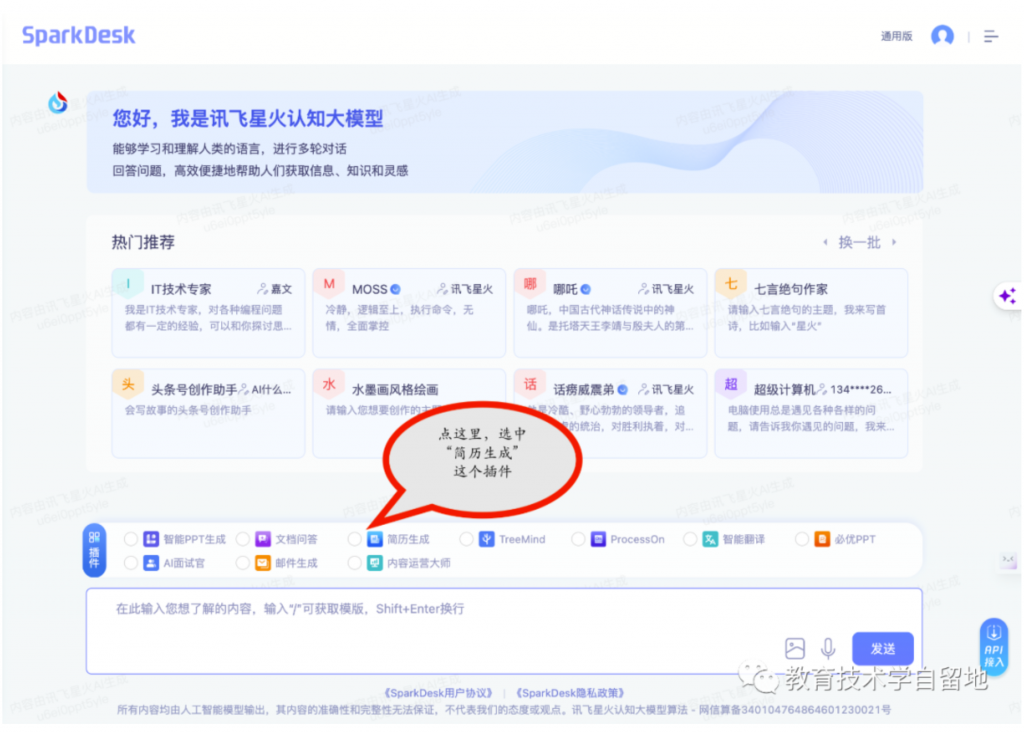Click the orange 必优PPT plugin icon

[x=822, y=539]
